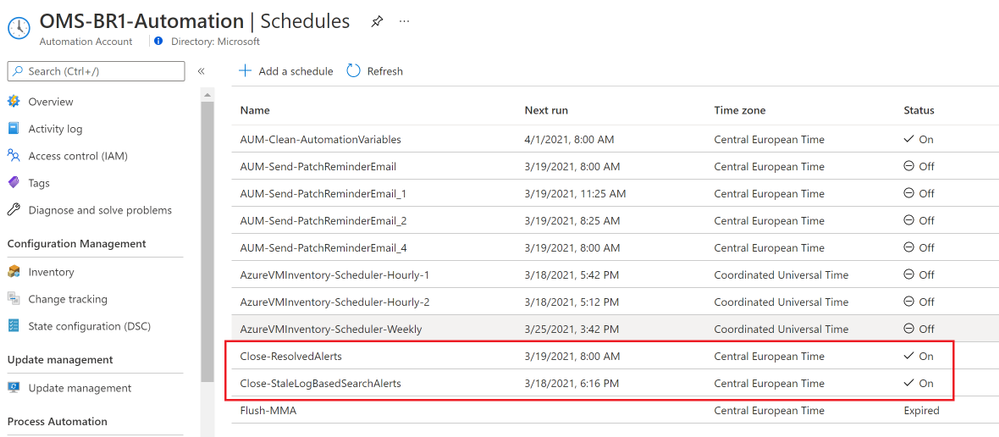The height and width of the screenshot is (437, 999).
Task: Open AzureVMInventory-Scheduler-Weekly schedule
Action: (331, 329)
